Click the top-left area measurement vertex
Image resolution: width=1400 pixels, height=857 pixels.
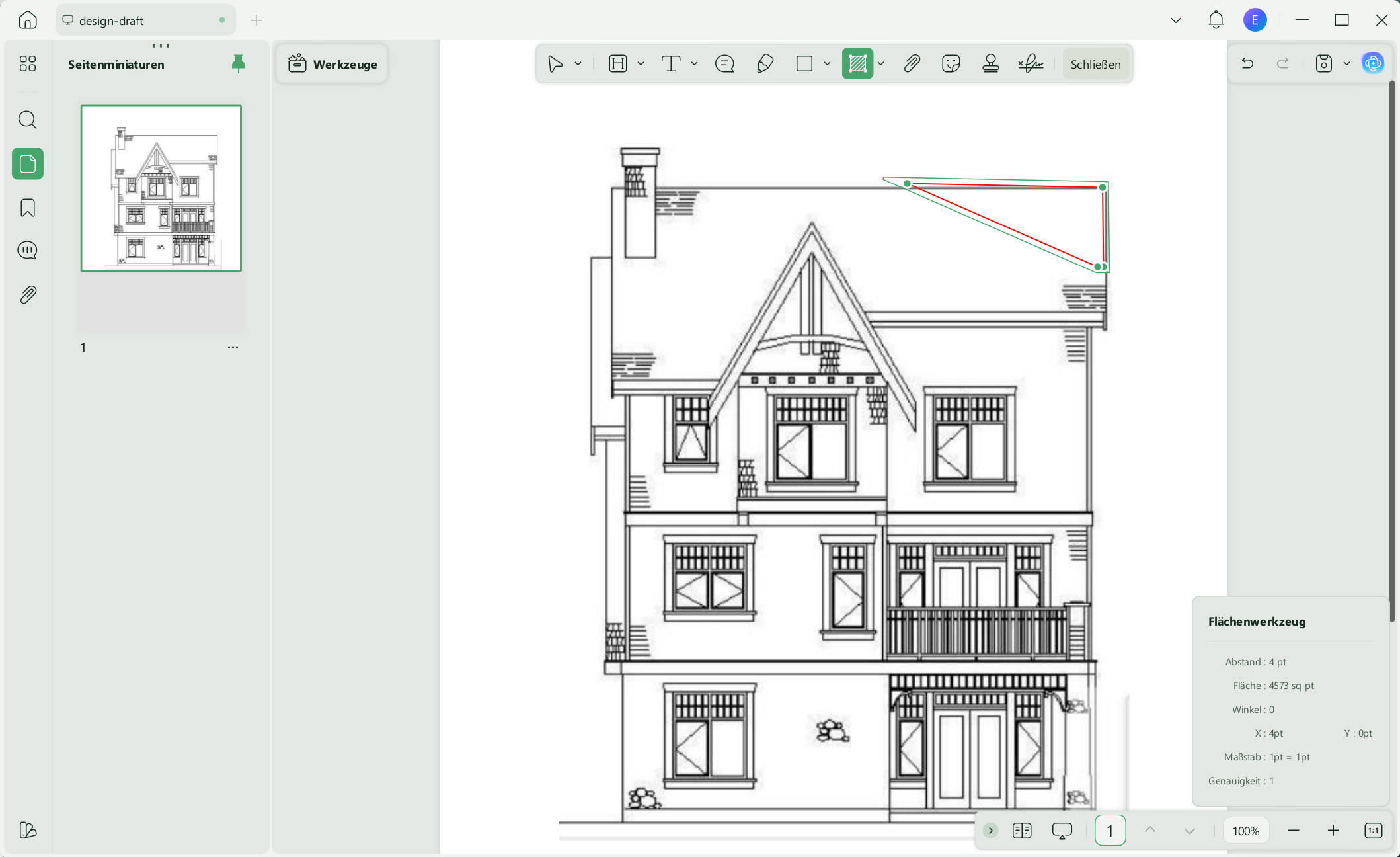(907, 183)
